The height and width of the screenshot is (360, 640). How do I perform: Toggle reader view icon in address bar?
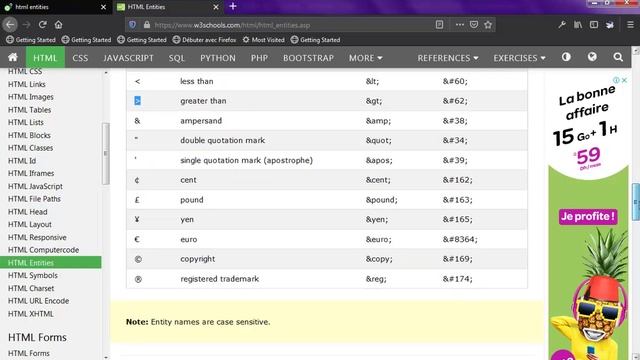click(x=439, y=25)
